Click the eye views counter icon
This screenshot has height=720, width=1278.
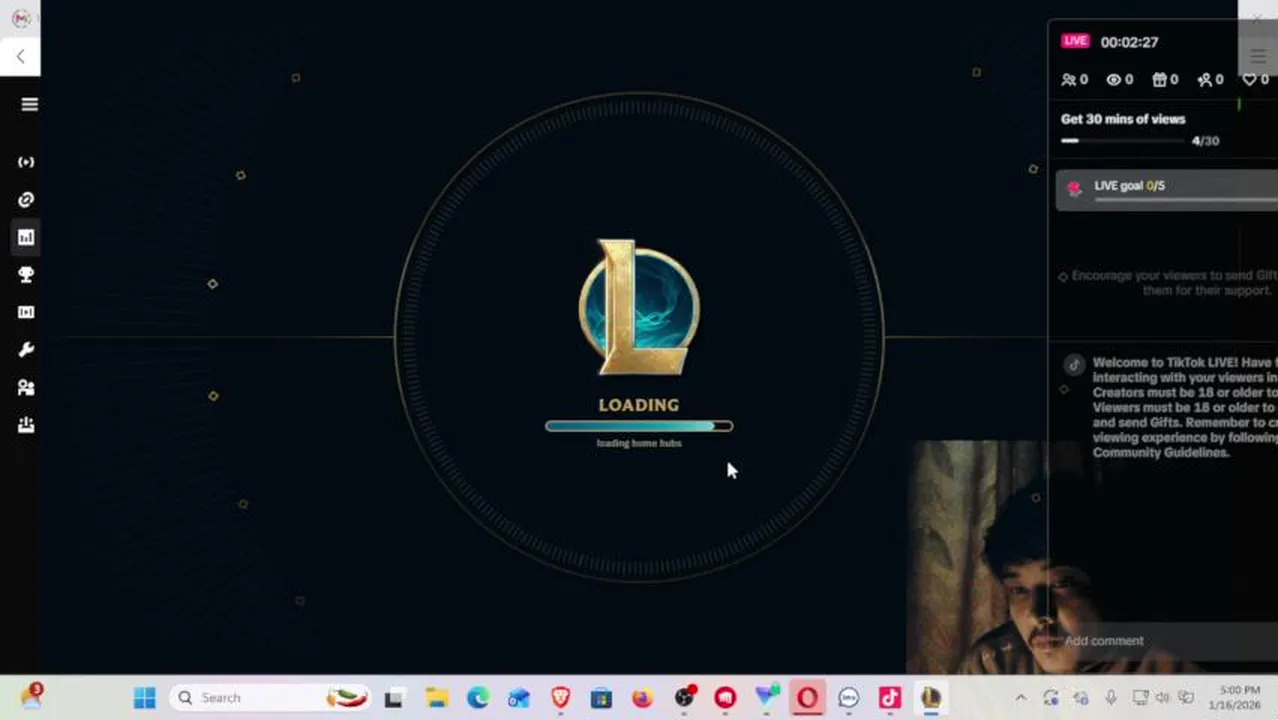tap(1114, 80)
